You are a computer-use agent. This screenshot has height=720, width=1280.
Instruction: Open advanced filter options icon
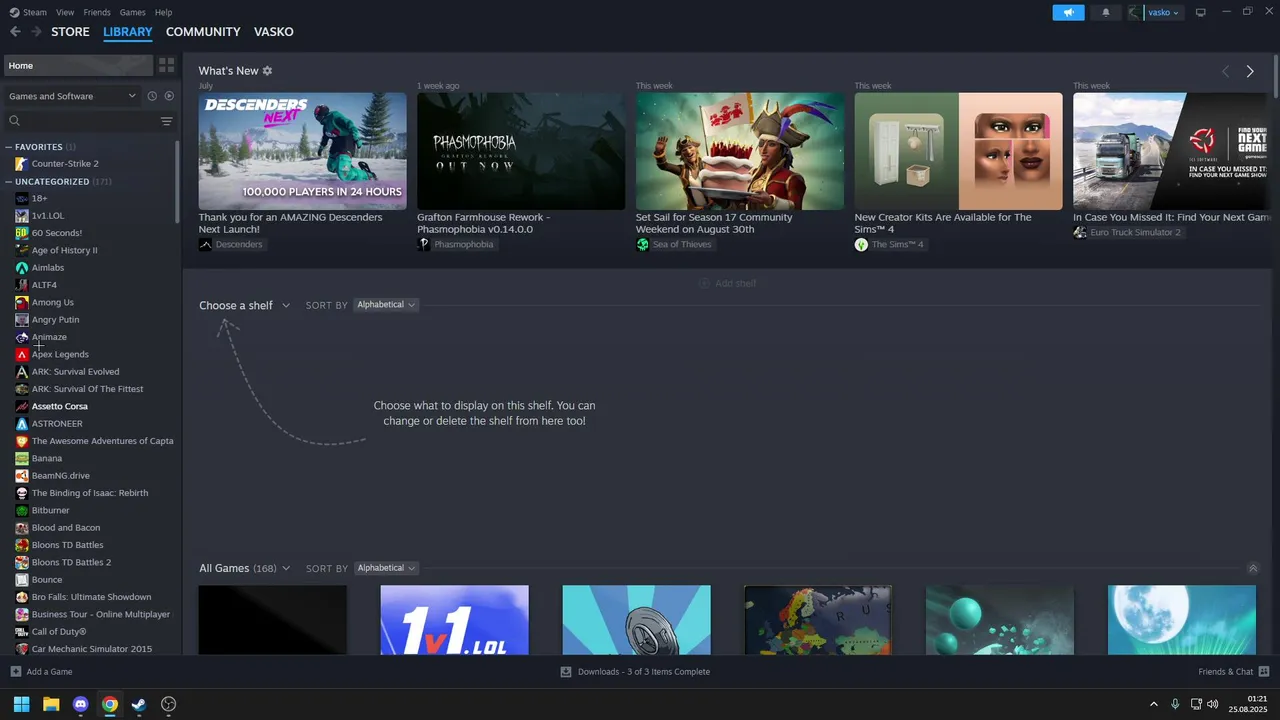click(x=166, y=121)
